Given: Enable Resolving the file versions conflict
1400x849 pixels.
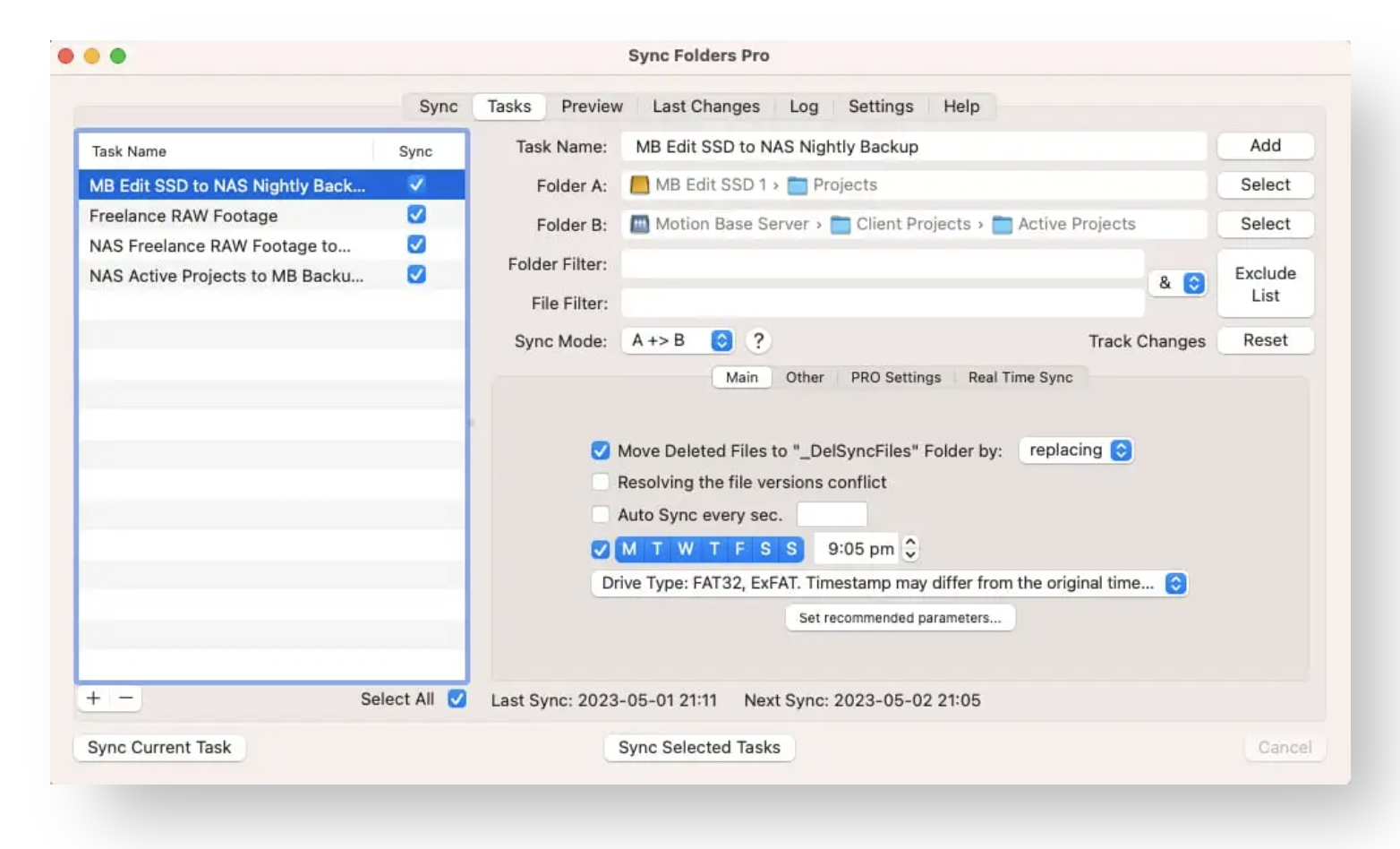Looking at the screenshot, I should [x=601, y=483].
